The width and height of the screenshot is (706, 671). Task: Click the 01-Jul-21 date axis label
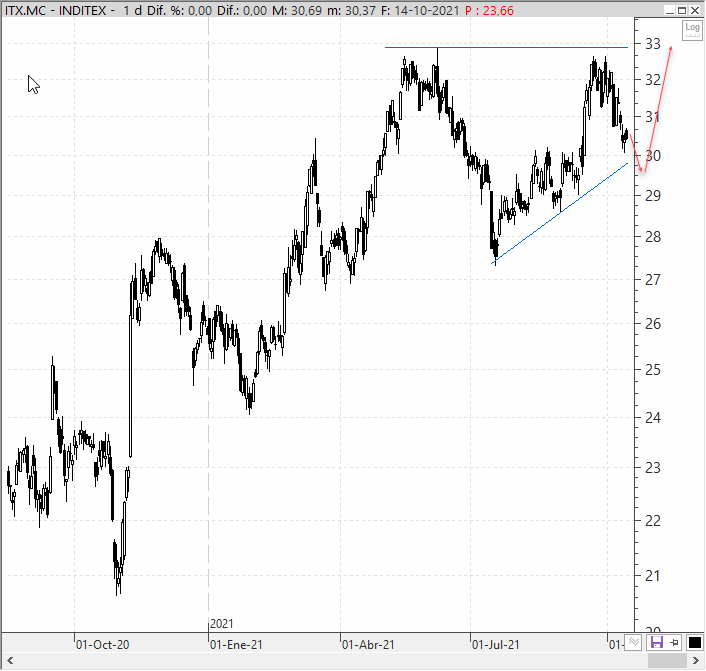click(x=495, y=645)
